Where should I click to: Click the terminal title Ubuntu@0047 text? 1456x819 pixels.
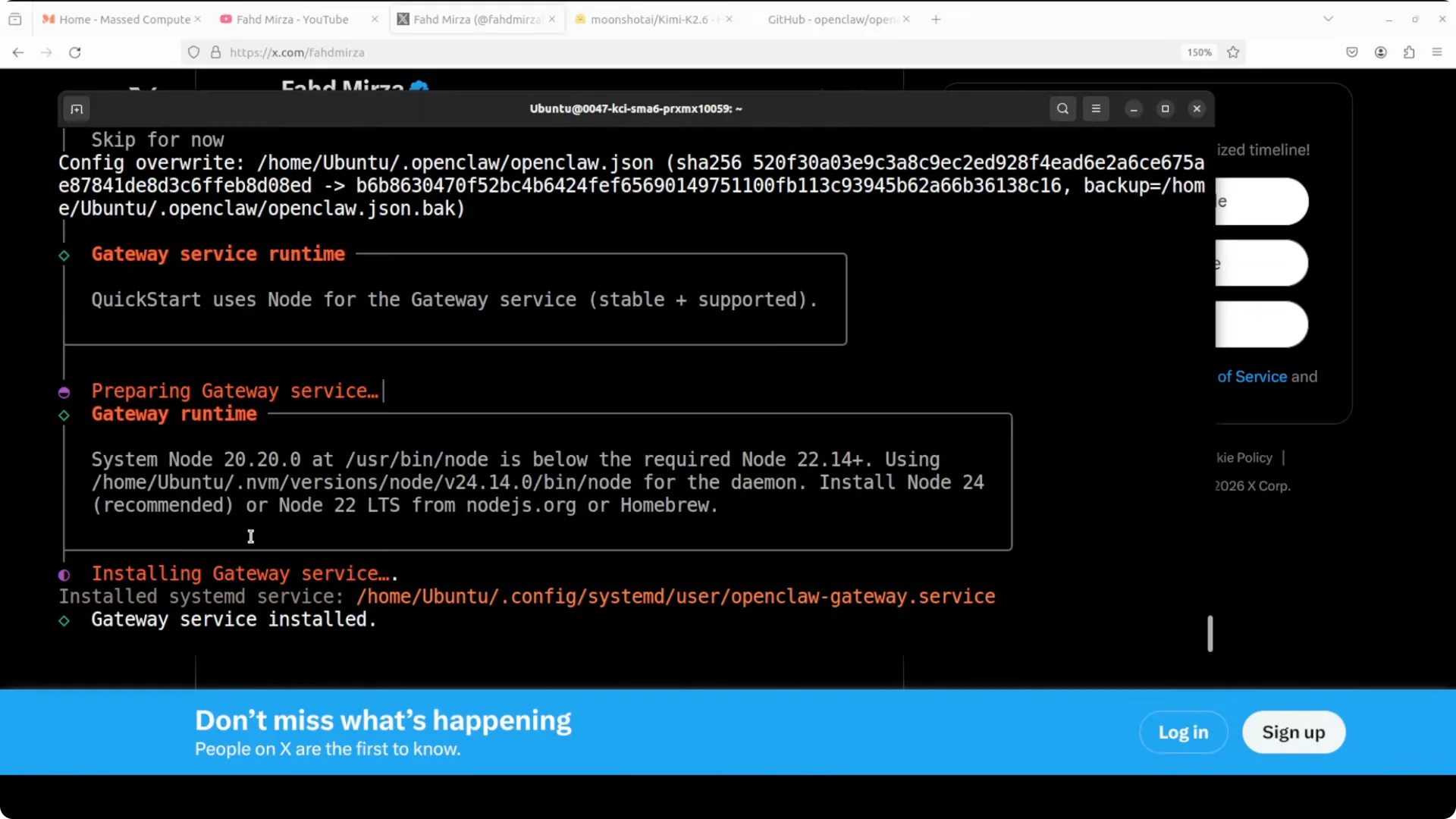click(x=635, y=108)
